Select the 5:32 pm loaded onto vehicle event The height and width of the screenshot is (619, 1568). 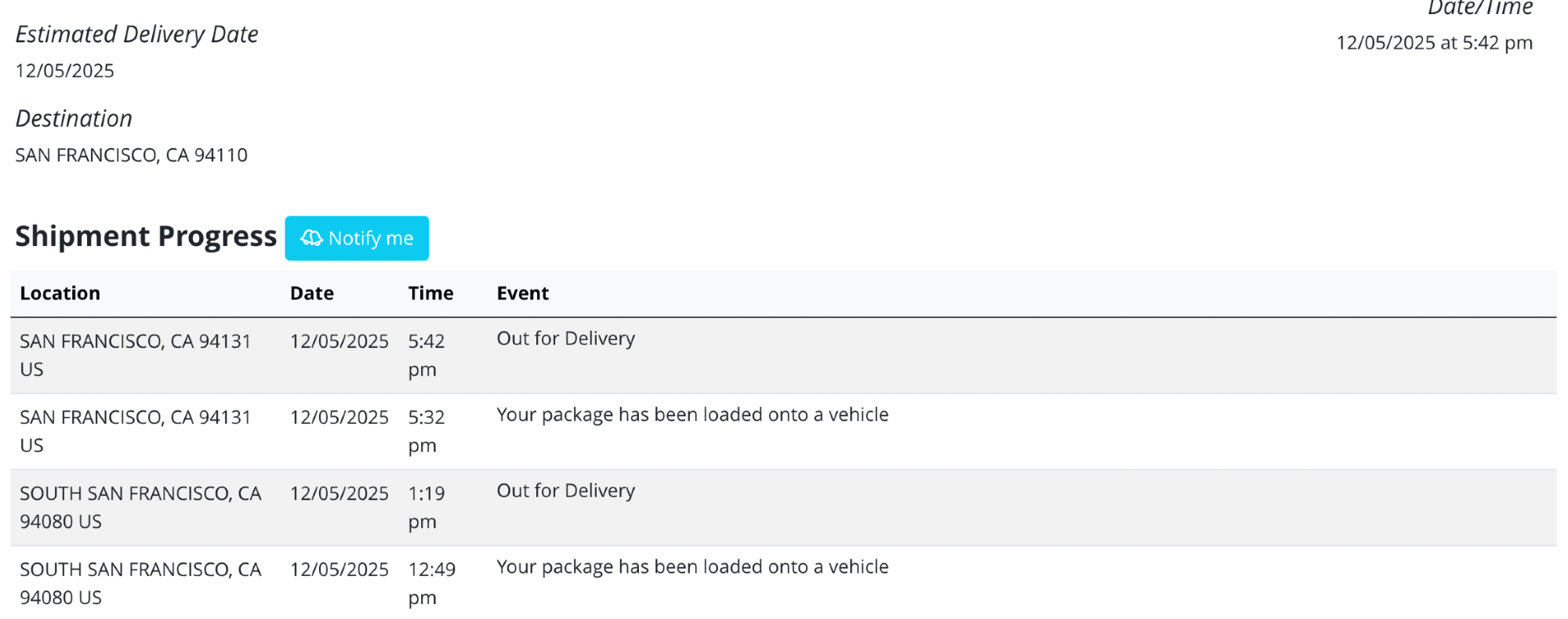[x=692, y=414]
